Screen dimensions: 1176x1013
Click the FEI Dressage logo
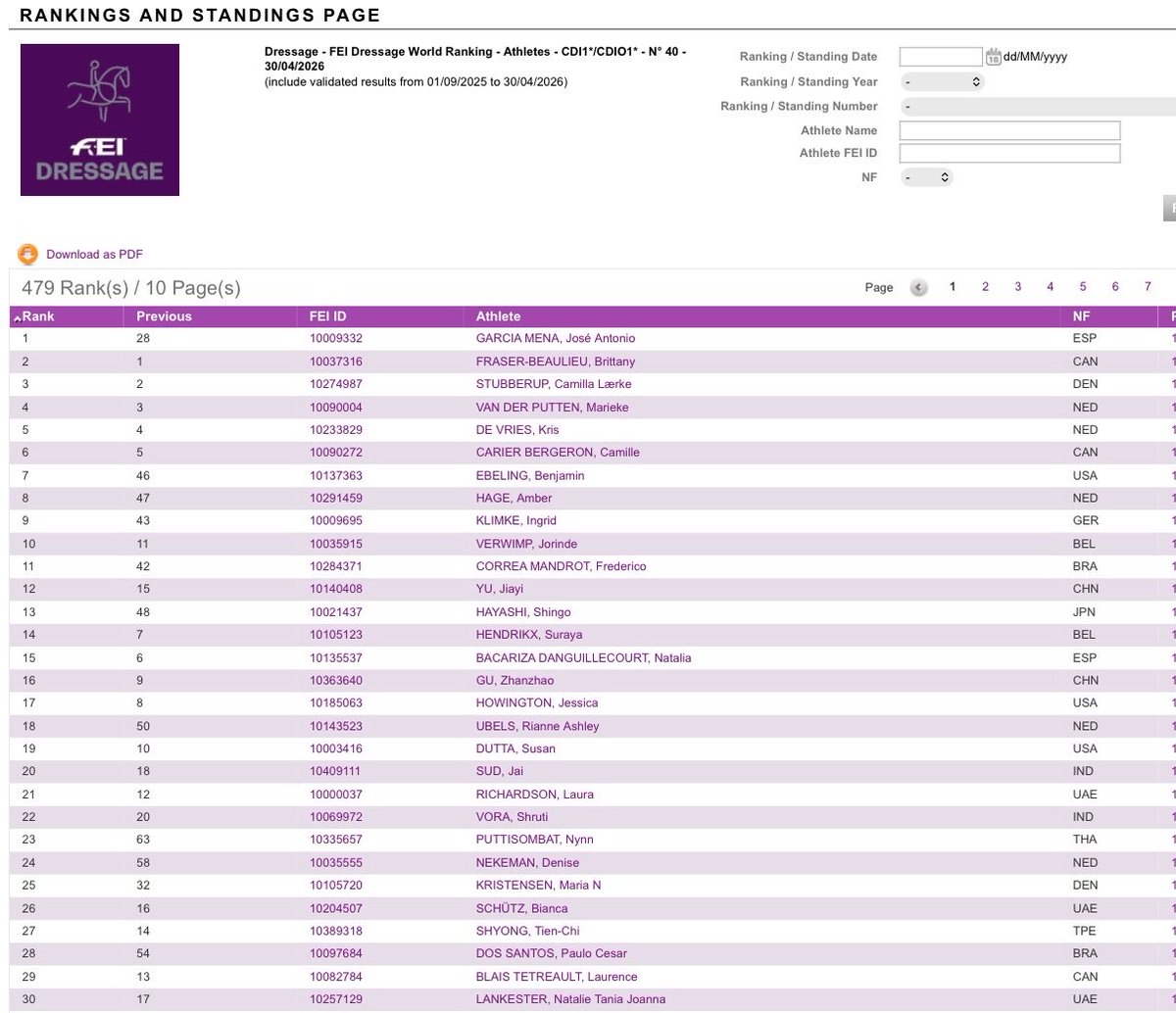pos(100,120)
